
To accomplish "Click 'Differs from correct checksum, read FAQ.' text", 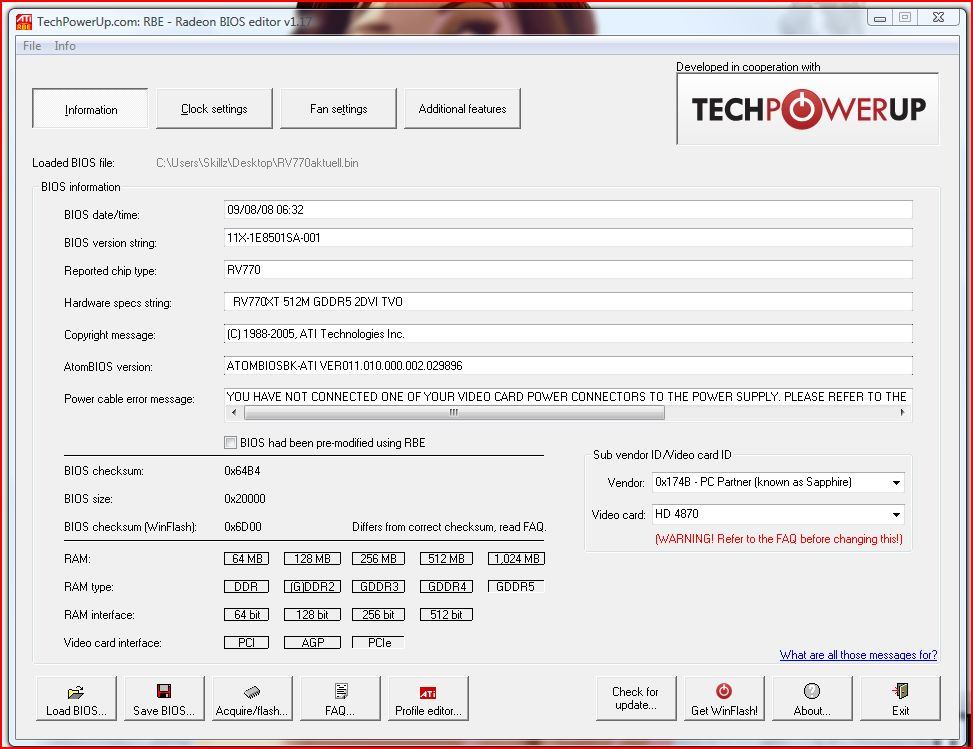I will click(449, 527).
